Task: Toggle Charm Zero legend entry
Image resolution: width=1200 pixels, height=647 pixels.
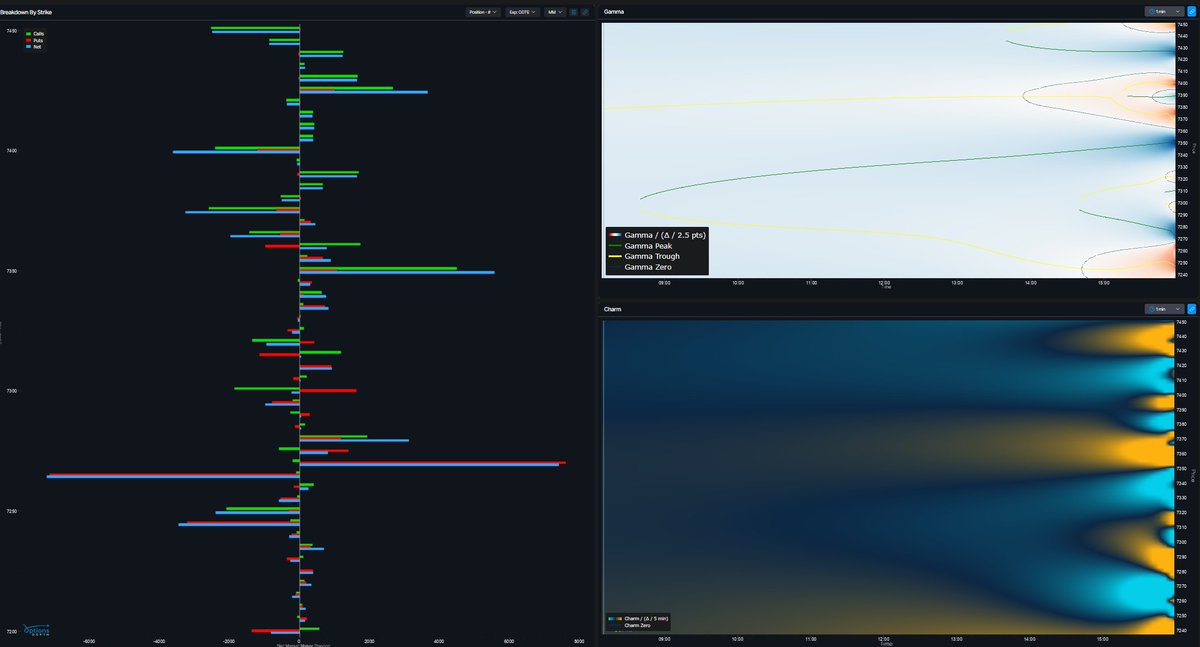Action: (630, 625)
